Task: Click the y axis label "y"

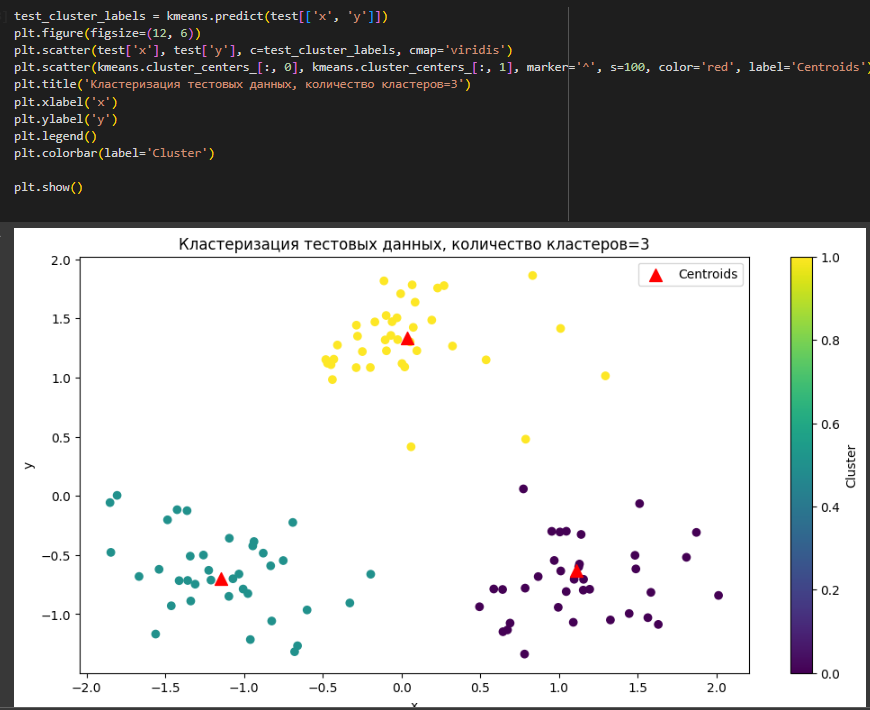Action: coord(29,466)
